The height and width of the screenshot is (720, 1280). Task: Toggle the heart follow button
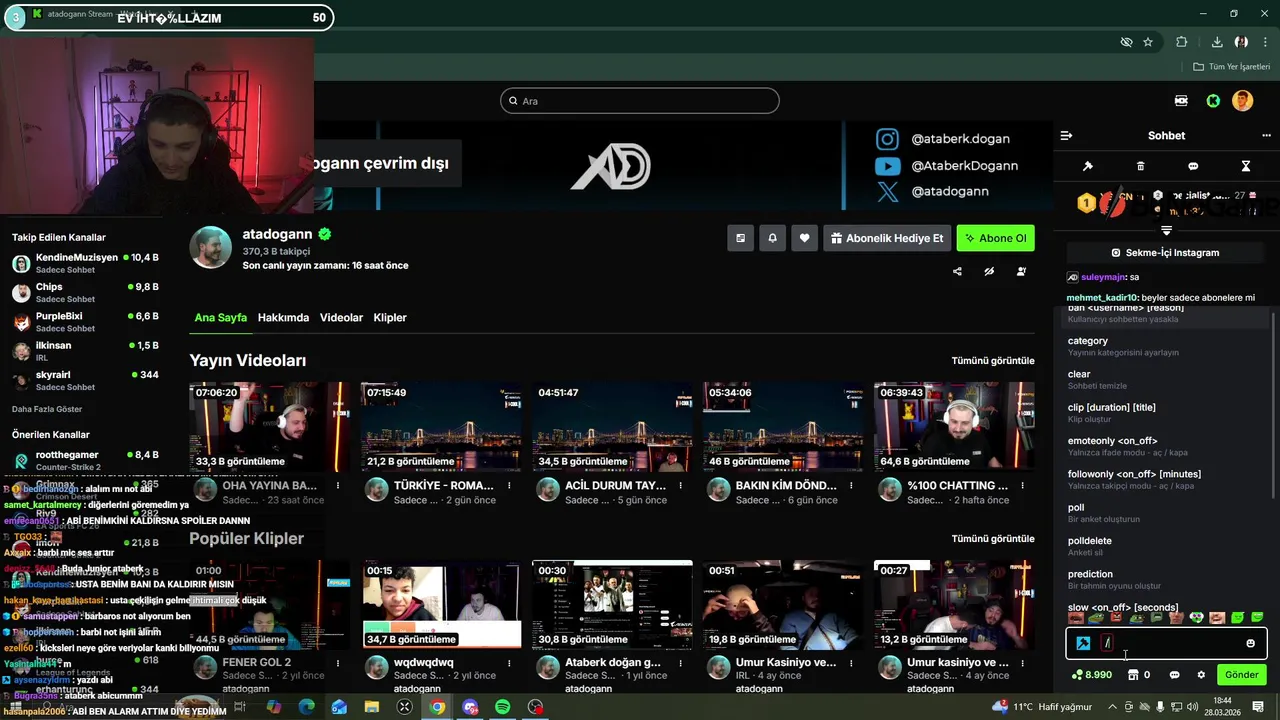[x=804, y=238]
